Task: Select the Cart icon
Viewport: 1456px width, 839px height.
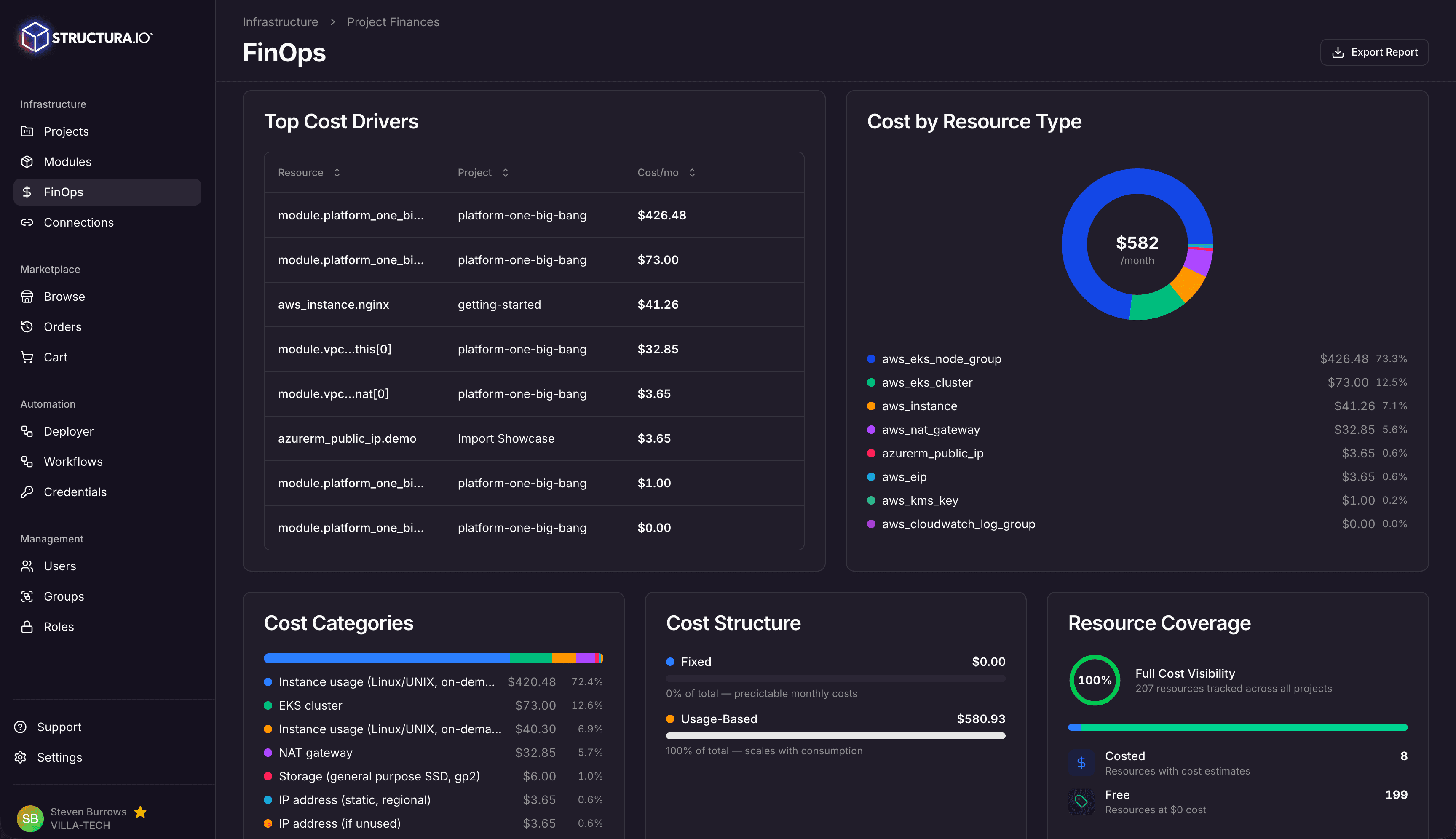Action: (x=27, y=357)
